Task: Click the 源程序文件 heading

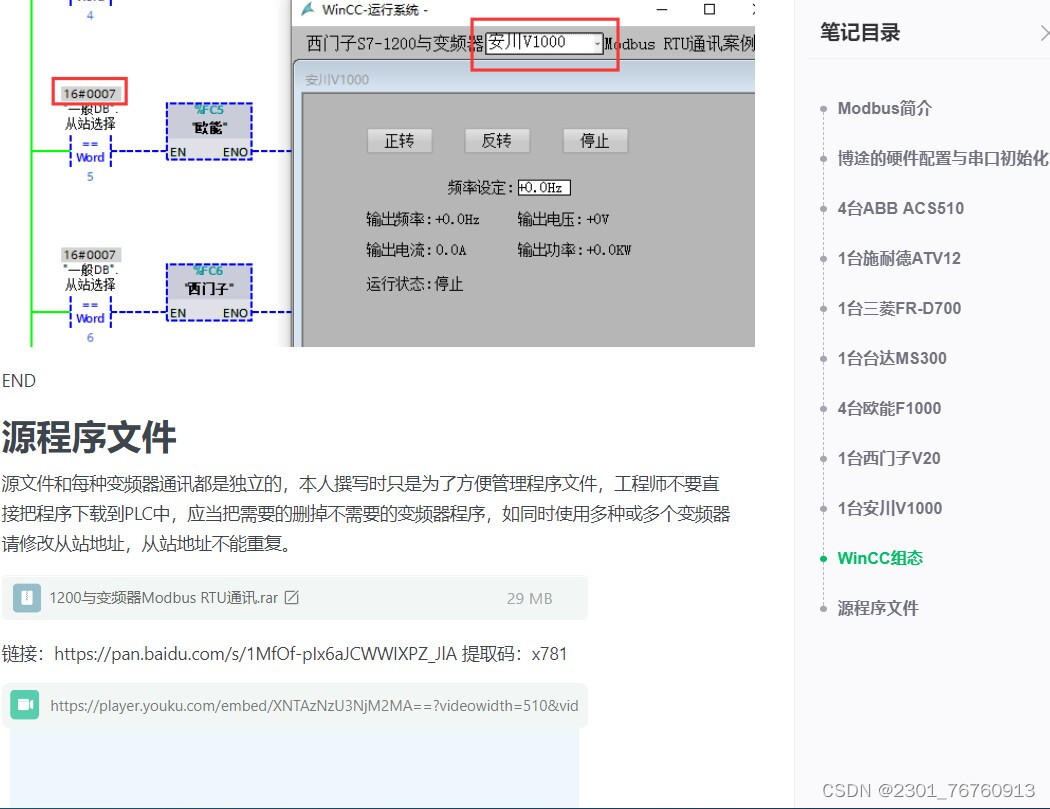Action: point(89,437)
